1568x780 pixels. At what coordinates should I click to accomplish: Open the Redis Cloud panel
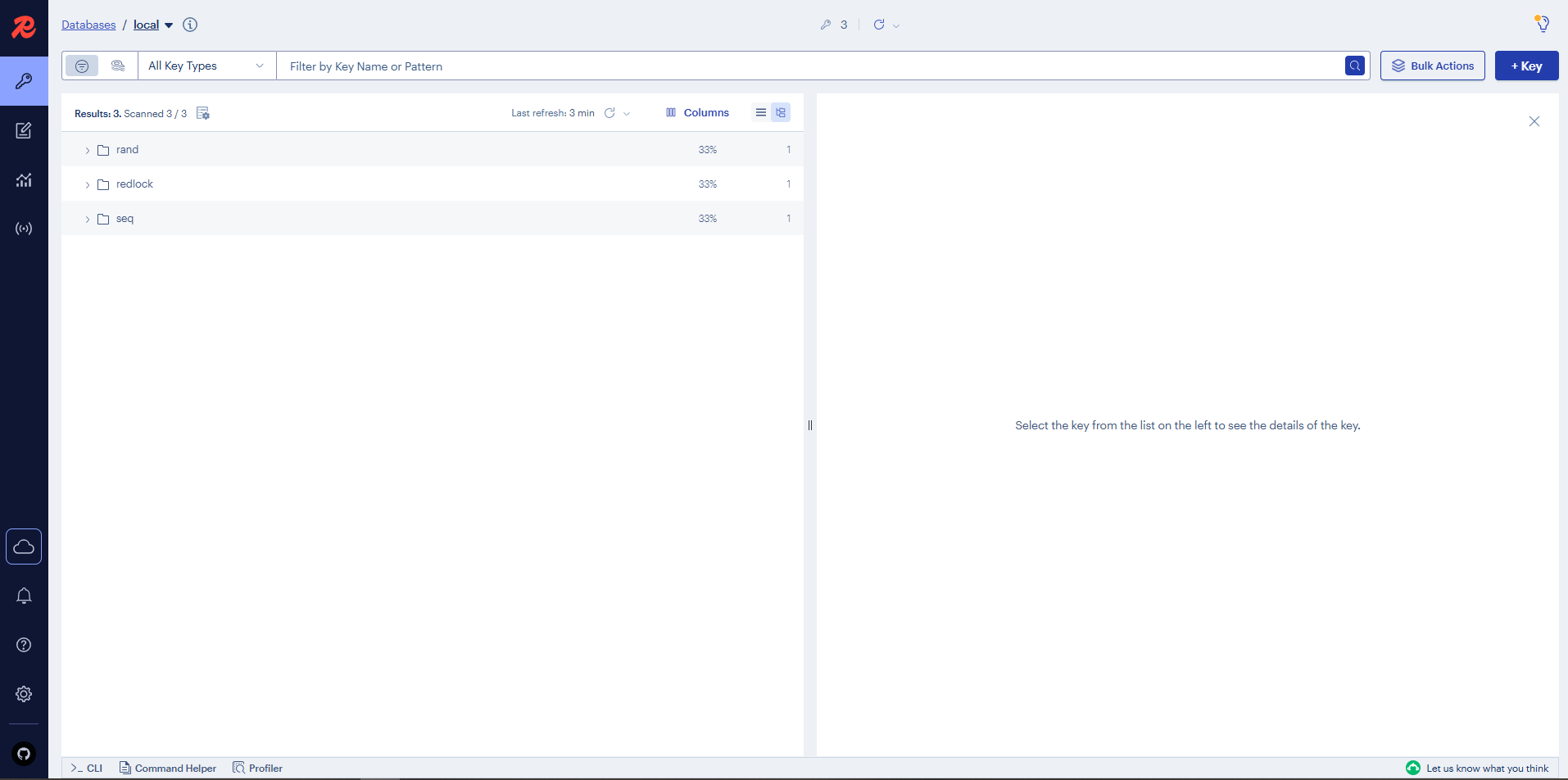coord(24,546)
